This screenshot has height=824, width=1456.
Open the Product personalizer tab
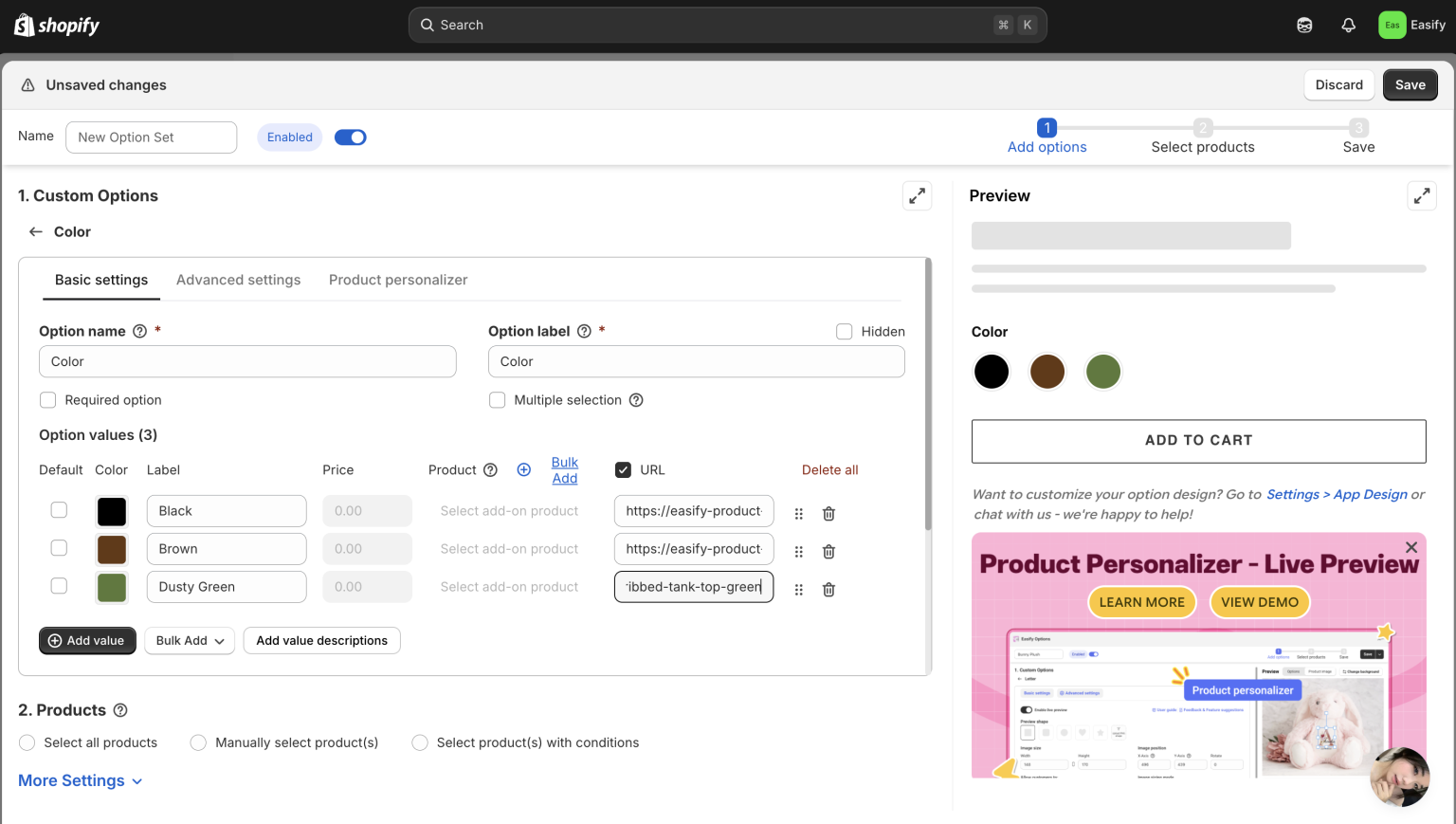click(398, 280)
